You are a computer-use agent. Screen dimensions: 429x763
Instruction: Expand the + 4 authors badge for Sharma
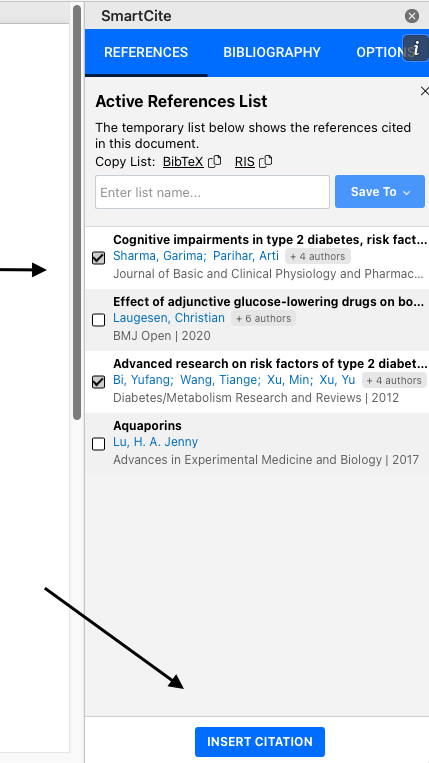click(318, 256)
